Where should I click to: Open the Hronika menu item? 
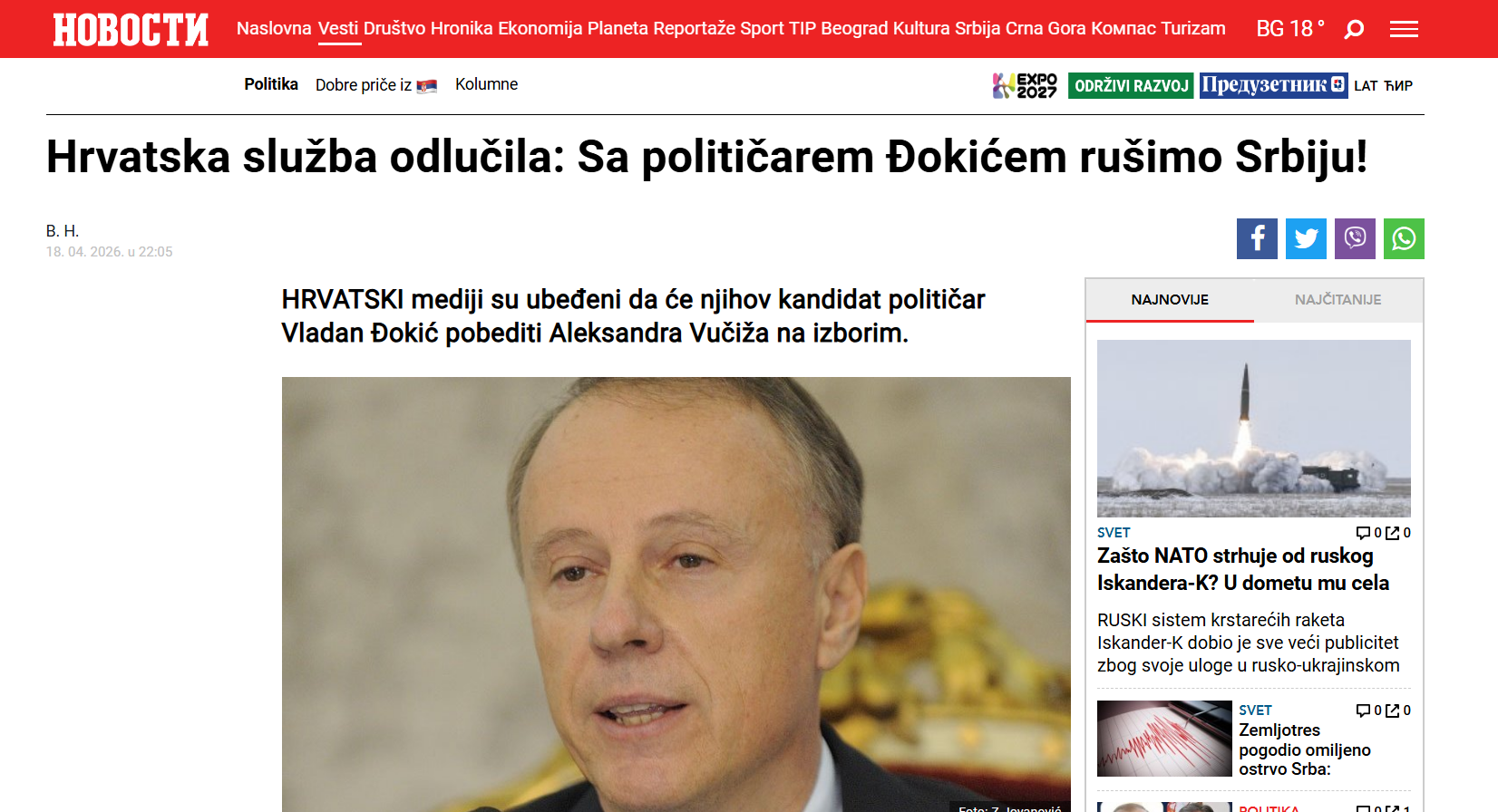(x=462, y=28)
